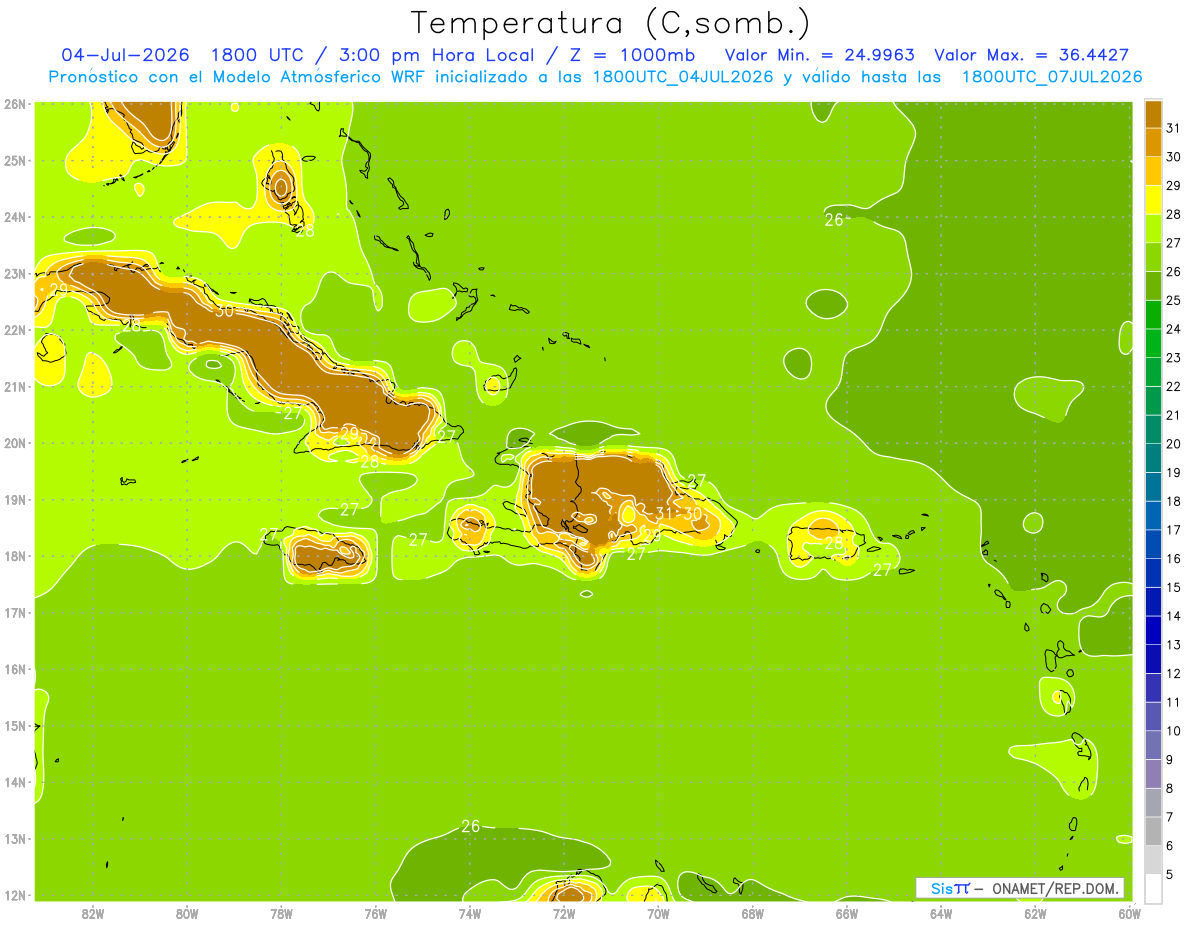Click the 24N latitude axis label
The height and width of the screenshot is (927, 1200).
[15, 217]
